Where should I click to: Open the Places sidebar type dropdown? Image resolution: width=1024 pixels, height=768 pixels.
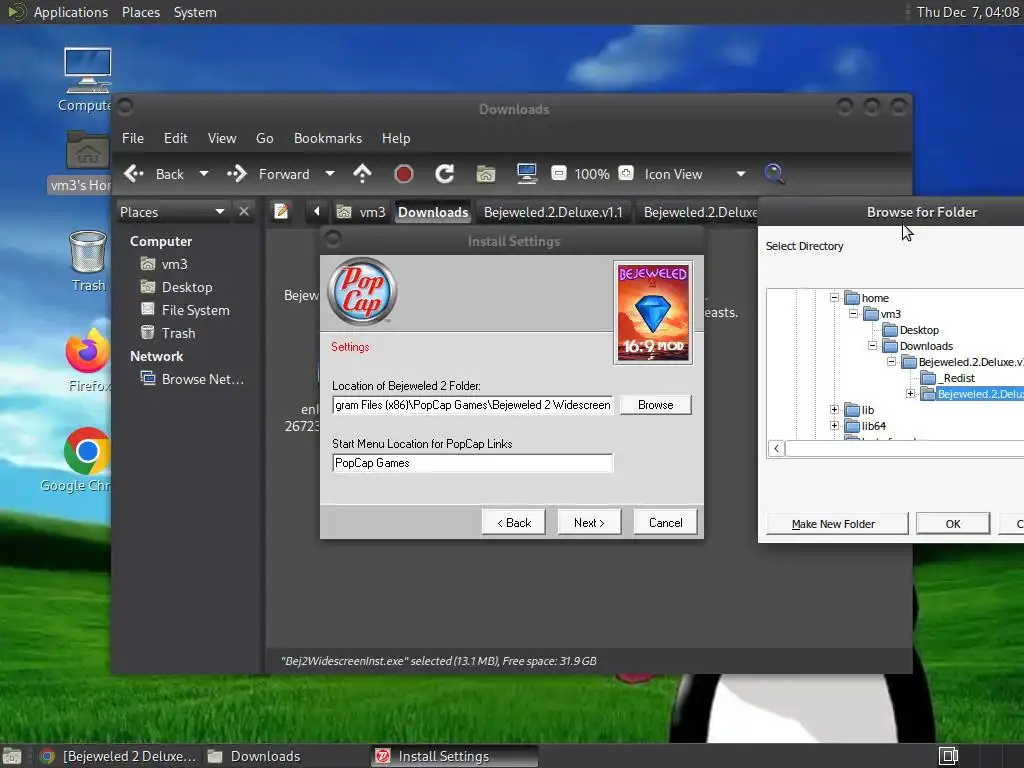(219, 212)
